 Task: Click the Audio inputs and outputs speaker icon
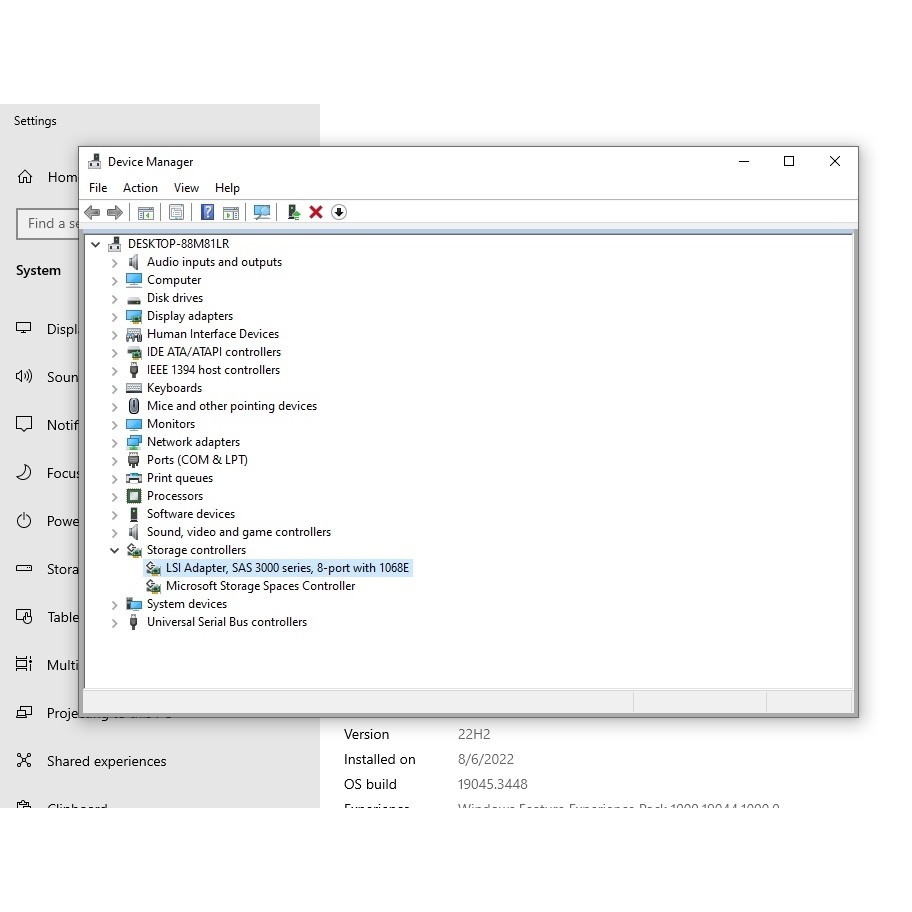click(x=134, y=262)
